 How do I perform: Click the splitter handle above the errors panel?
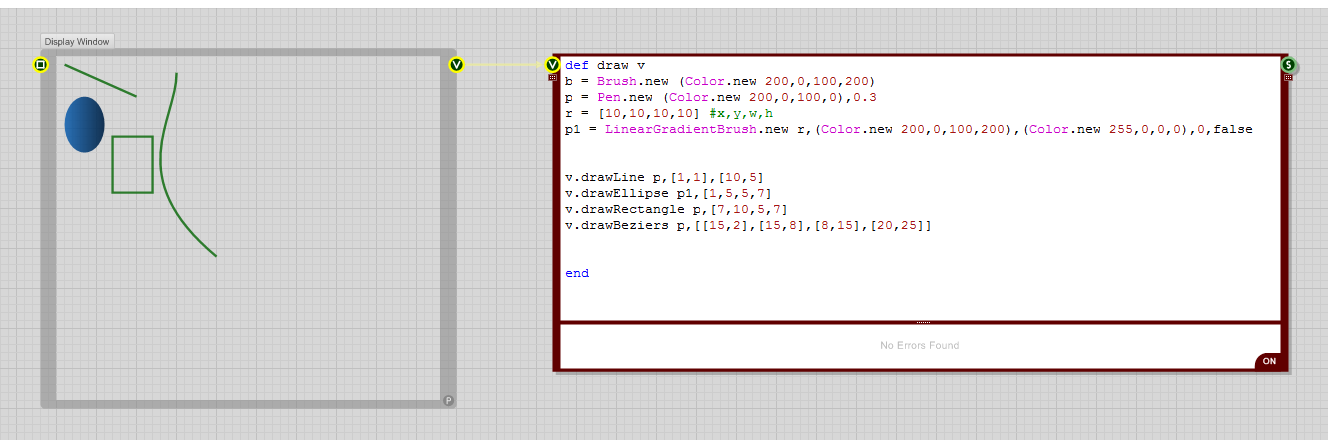click(922, 322)
